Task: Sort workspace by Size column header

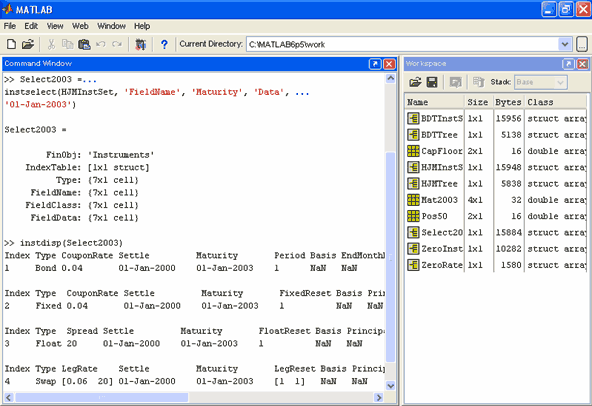Action: click(478, 102)
